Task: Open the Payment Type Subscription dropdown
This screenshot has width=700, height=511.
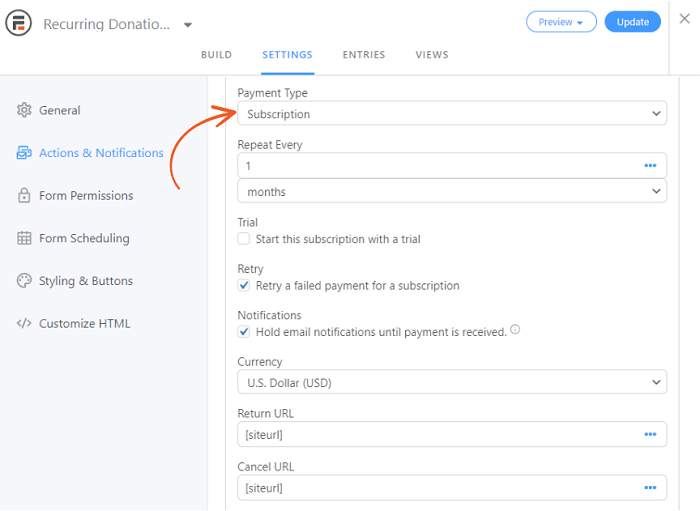Action: (x=452, y=113)
